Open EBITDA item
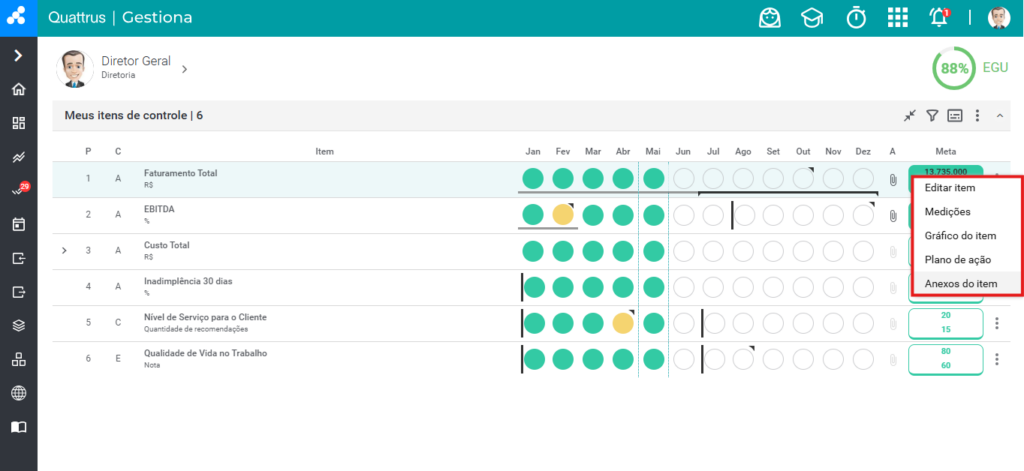The height and width of the screenshot is (471, 1024). click(x=159, y=210)
